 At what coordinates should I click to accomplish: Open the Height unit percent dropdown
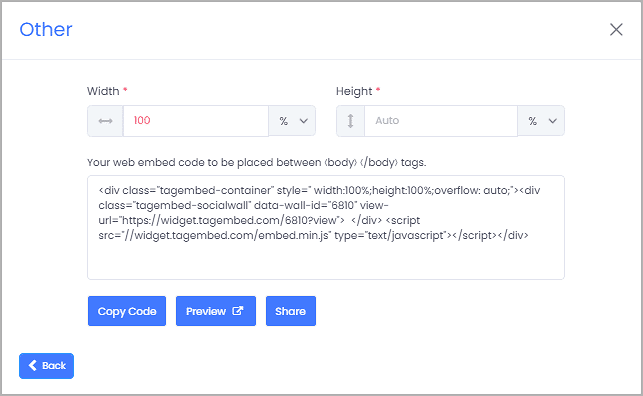(x=541, y=121)
